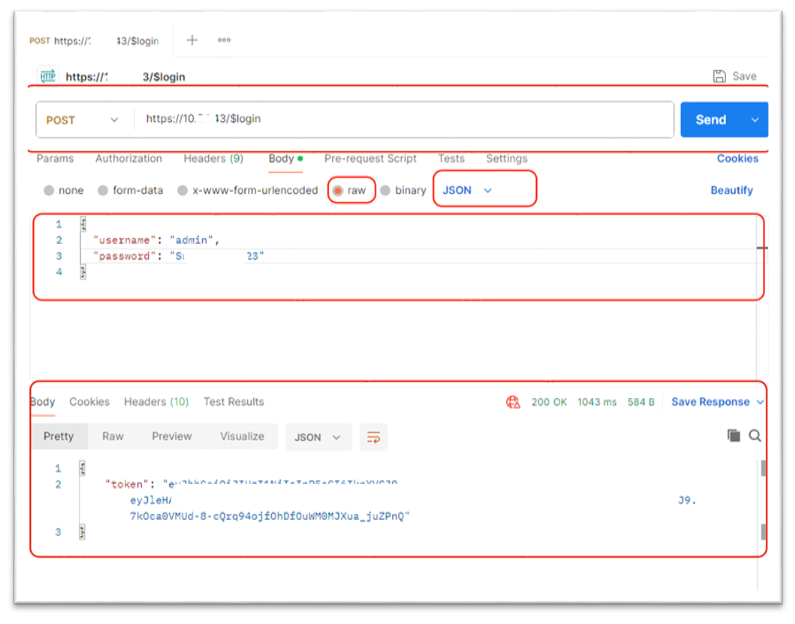
Task: Expand the JSON body format dropdown
Action: 468,190
